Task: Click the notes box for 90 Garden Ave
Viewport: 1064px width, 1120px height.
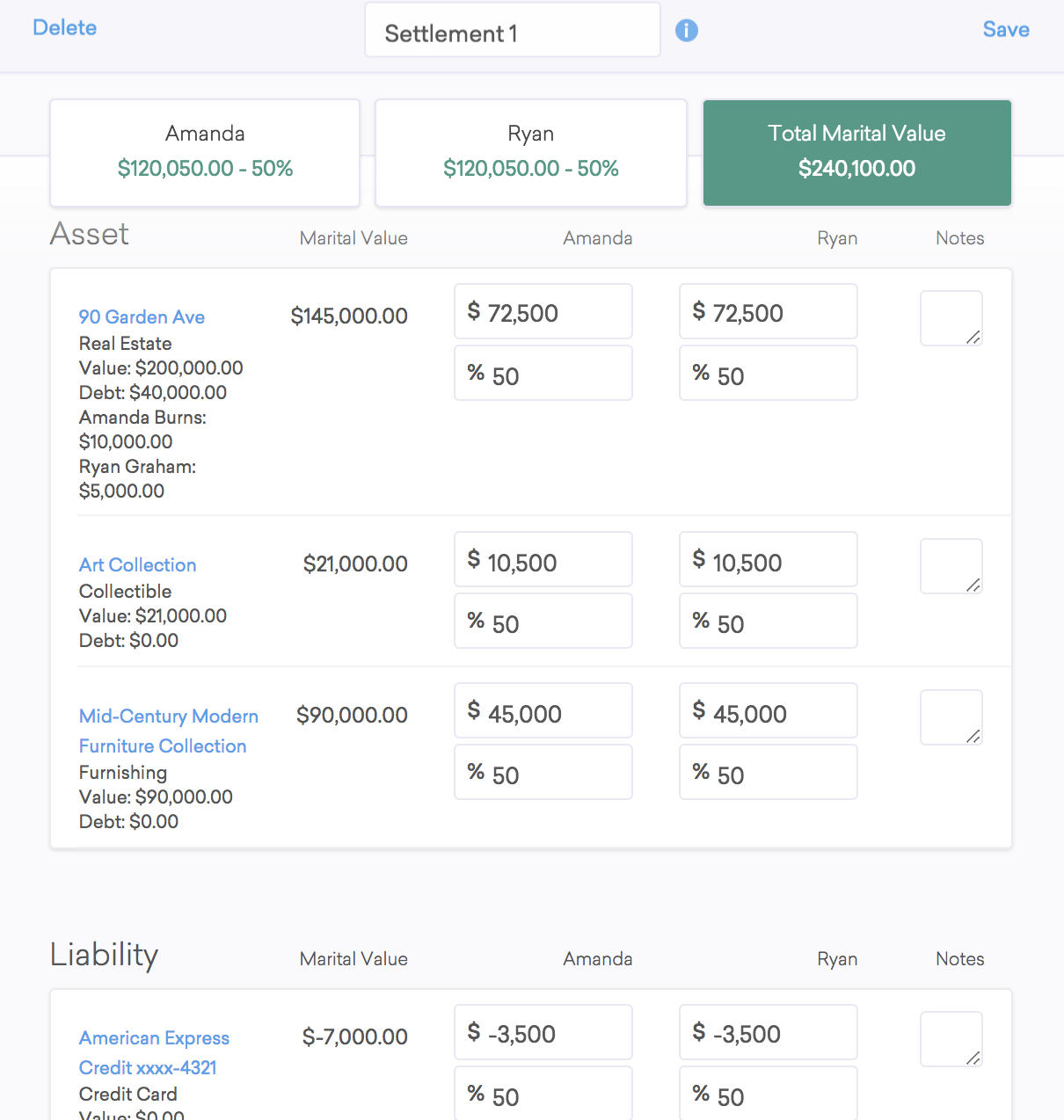Action: coord(951,318)
